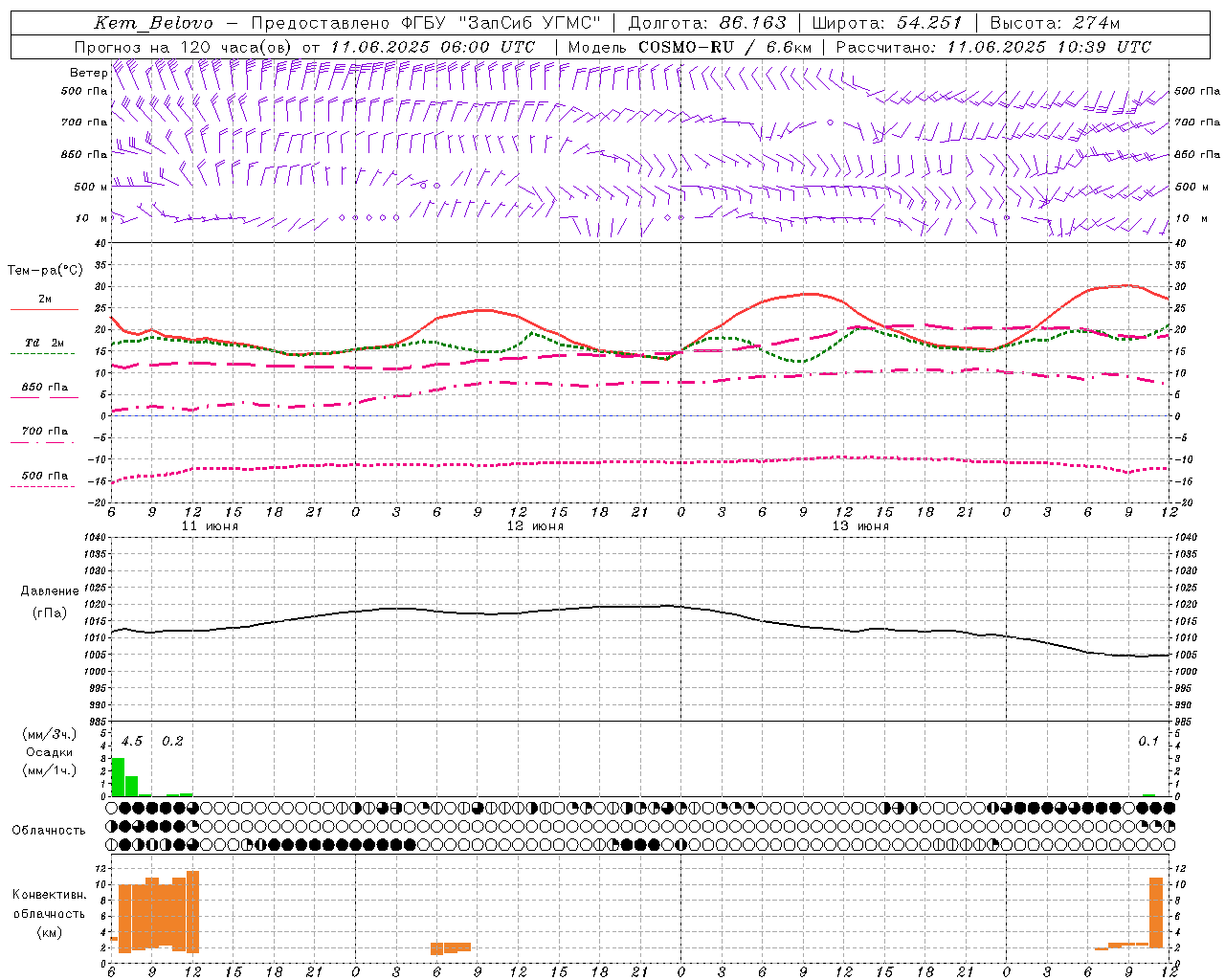Click the Осадки precipitation panel title
This screenshot has height=980, width=1225.
(49, 752)
